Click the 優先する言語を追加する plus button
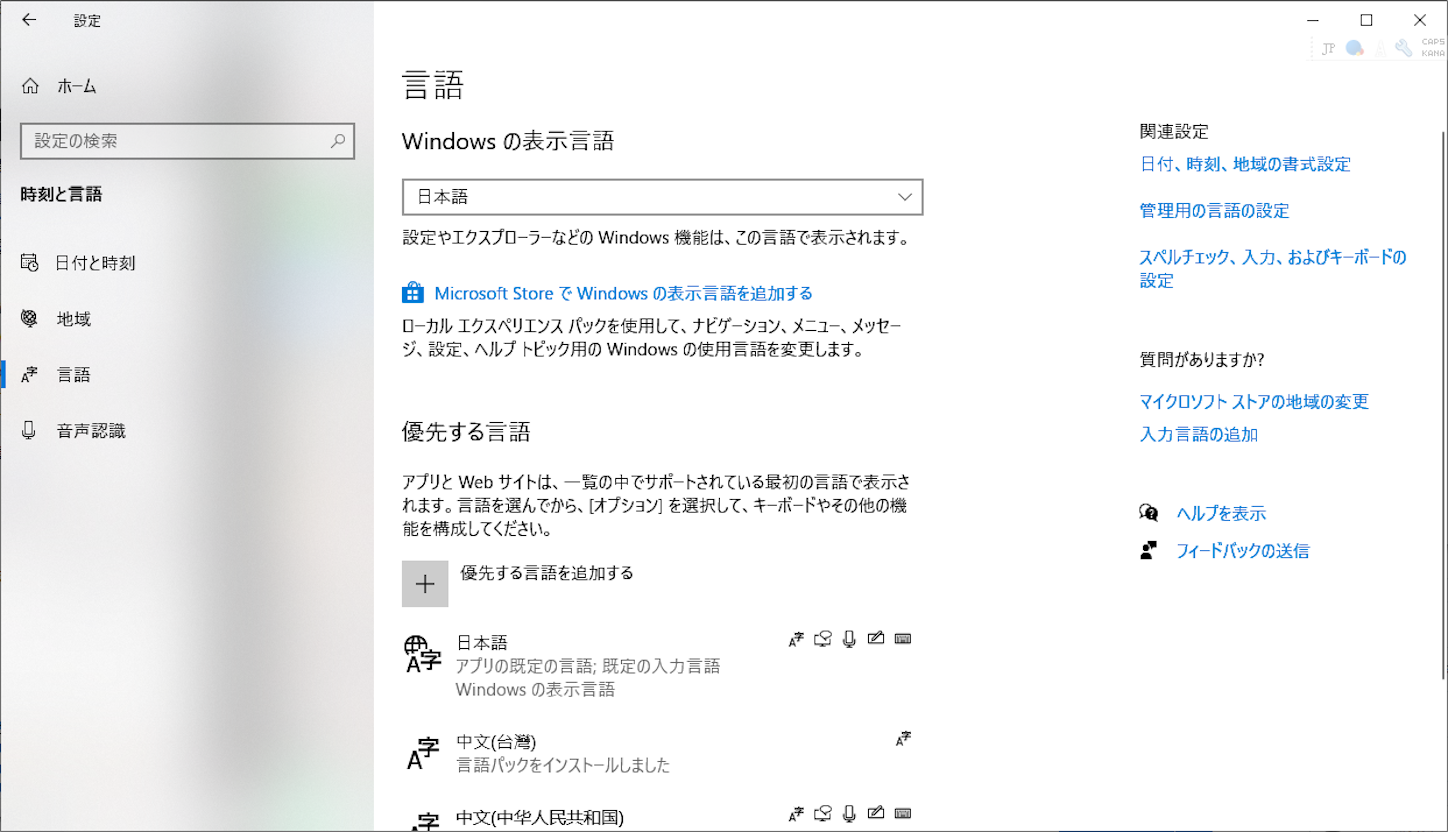Viewport: 1448px width, 832px height. (x=425, y=583)
